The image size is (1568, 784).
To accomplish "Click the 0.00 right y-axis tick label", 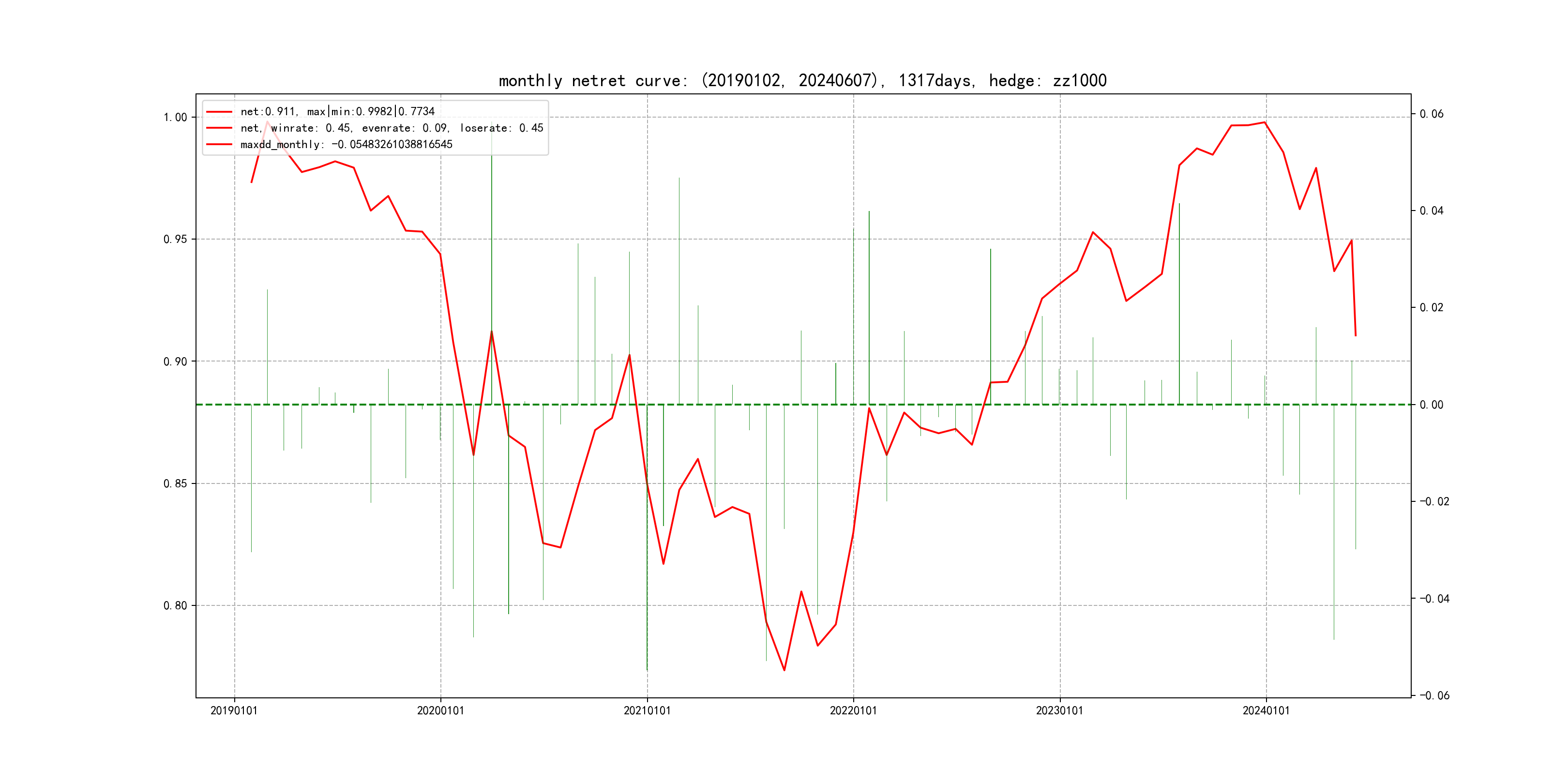I will click(1431, 405).
